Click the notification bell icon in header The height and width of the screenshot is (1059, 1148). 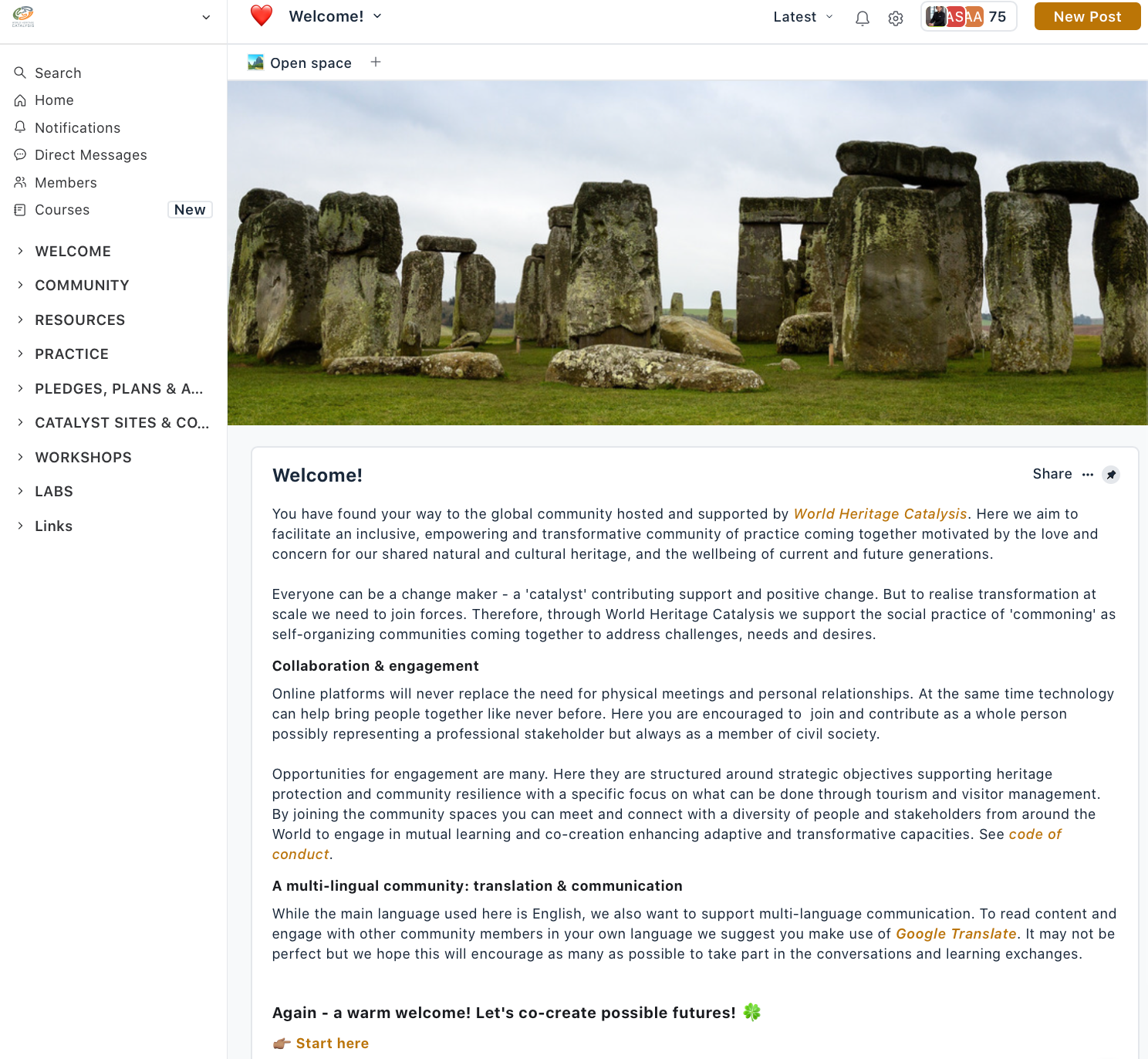(863, 18)
